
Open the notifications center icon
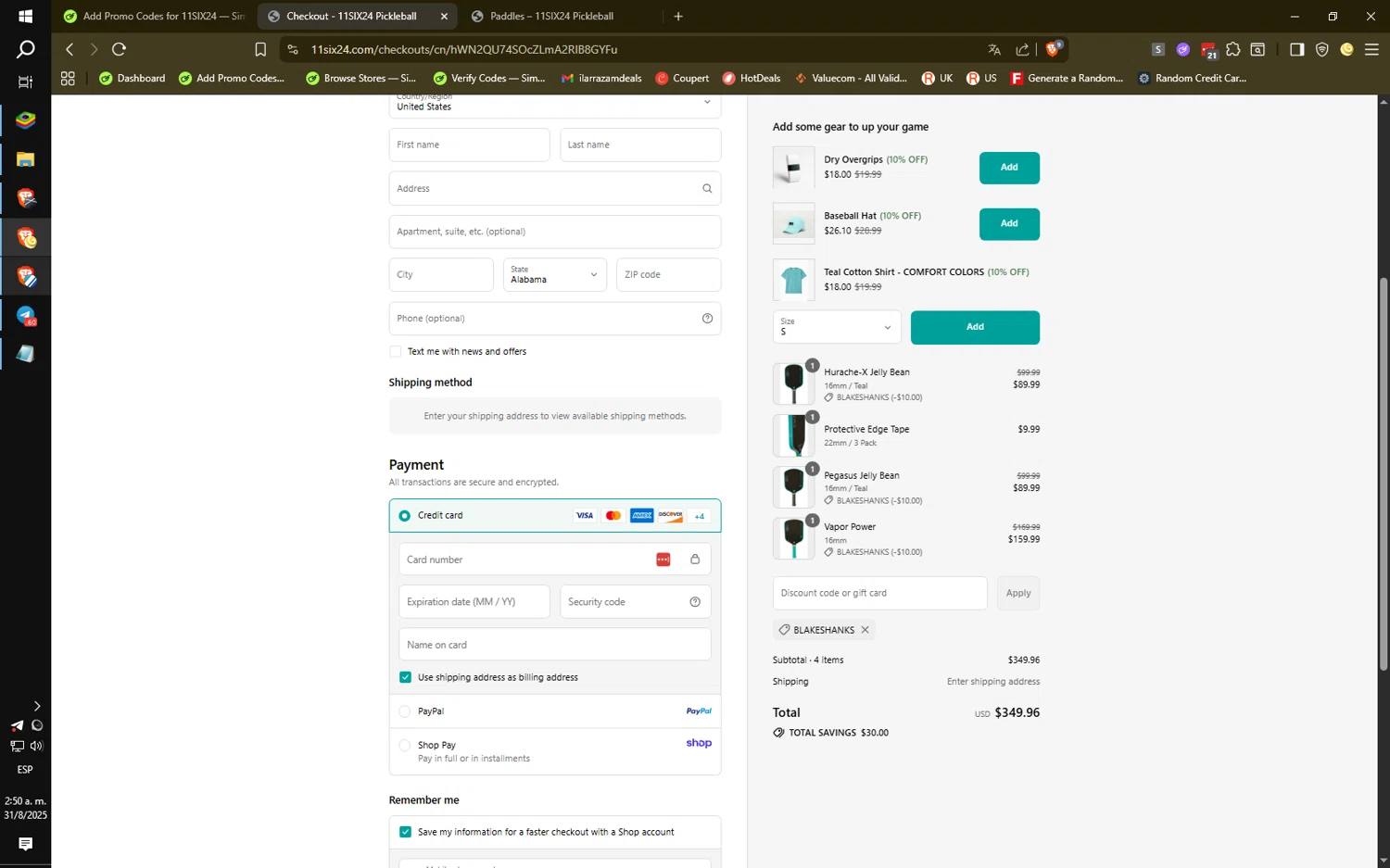pos(25,844)
